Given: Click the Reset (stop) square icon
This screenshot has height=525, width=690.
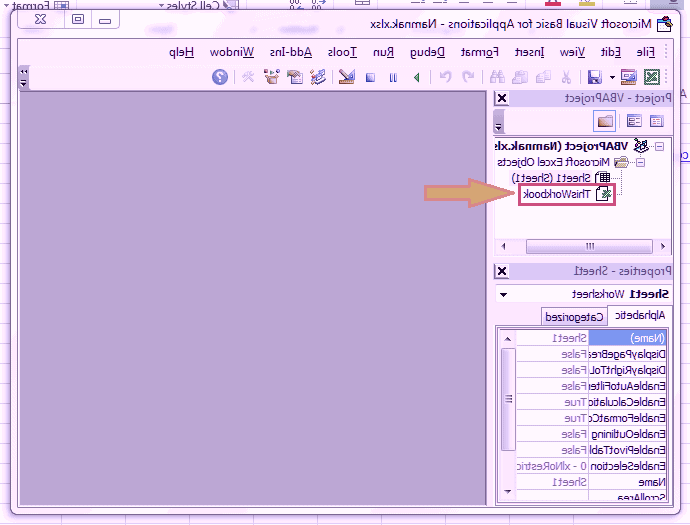Looking at the screenshot, I should pyautogui.click(x=370, y=77).
